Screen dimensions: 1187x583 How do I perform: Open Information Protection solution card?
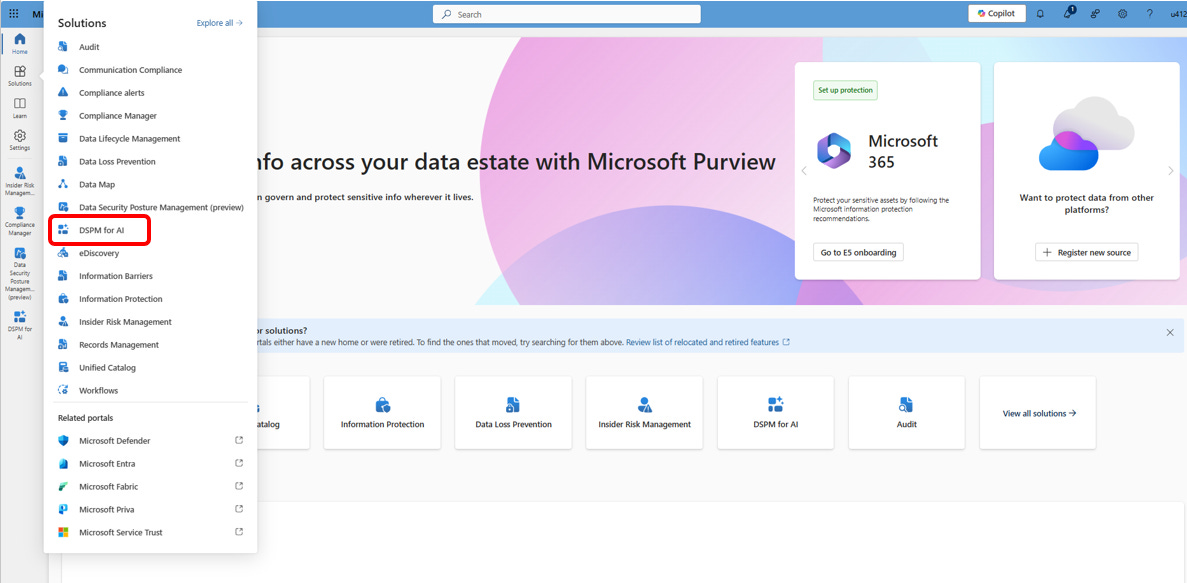pos(382,413)
